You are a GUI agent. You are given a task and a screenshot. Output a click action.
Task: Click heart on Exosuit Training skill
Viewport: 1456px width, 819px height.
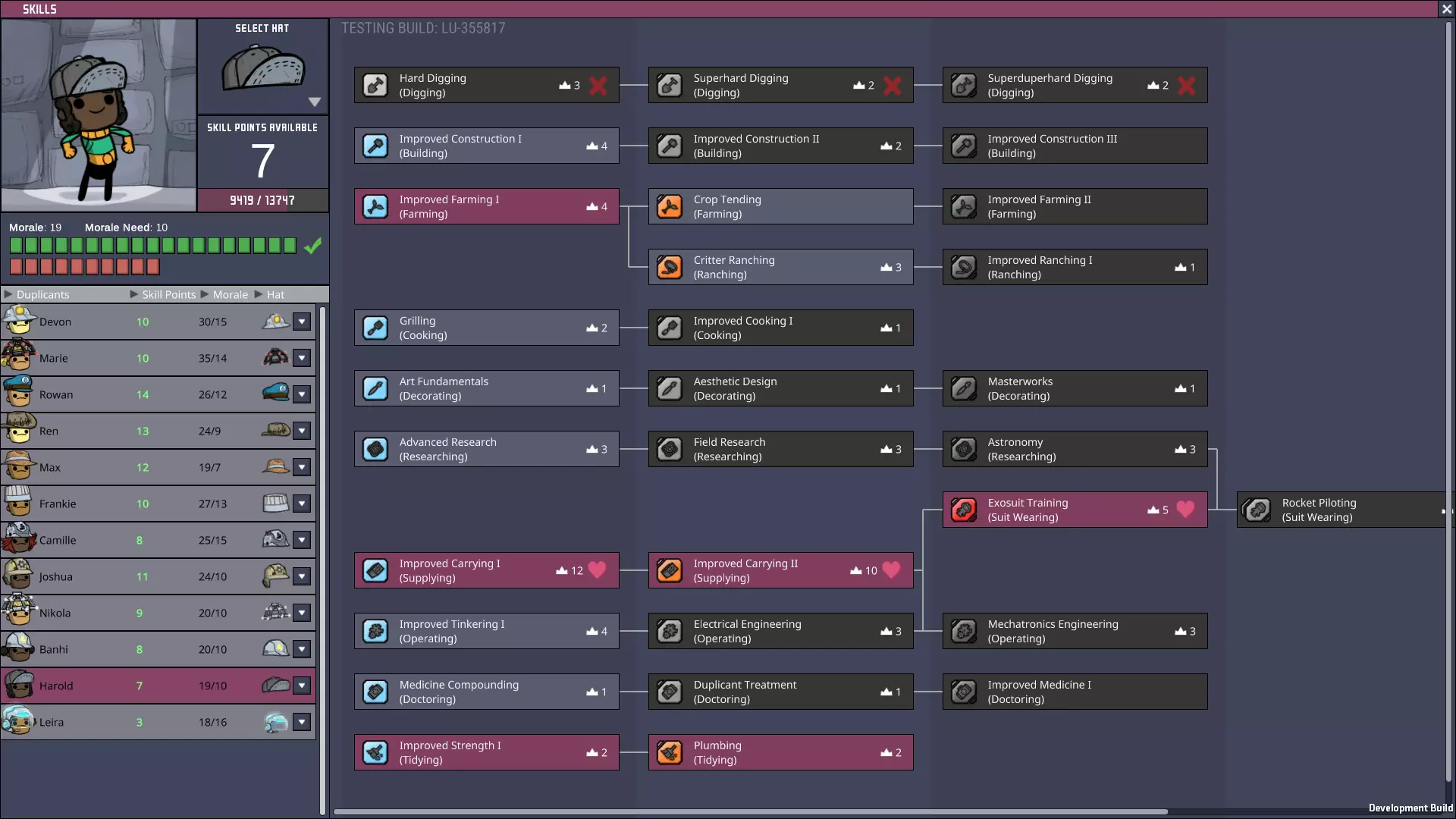1185,509
